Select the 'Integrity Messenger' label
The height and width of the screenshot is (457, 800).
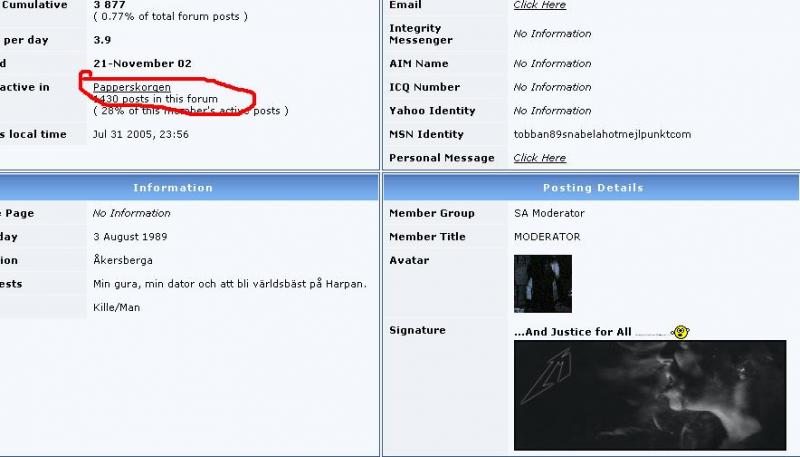(420, 34)
